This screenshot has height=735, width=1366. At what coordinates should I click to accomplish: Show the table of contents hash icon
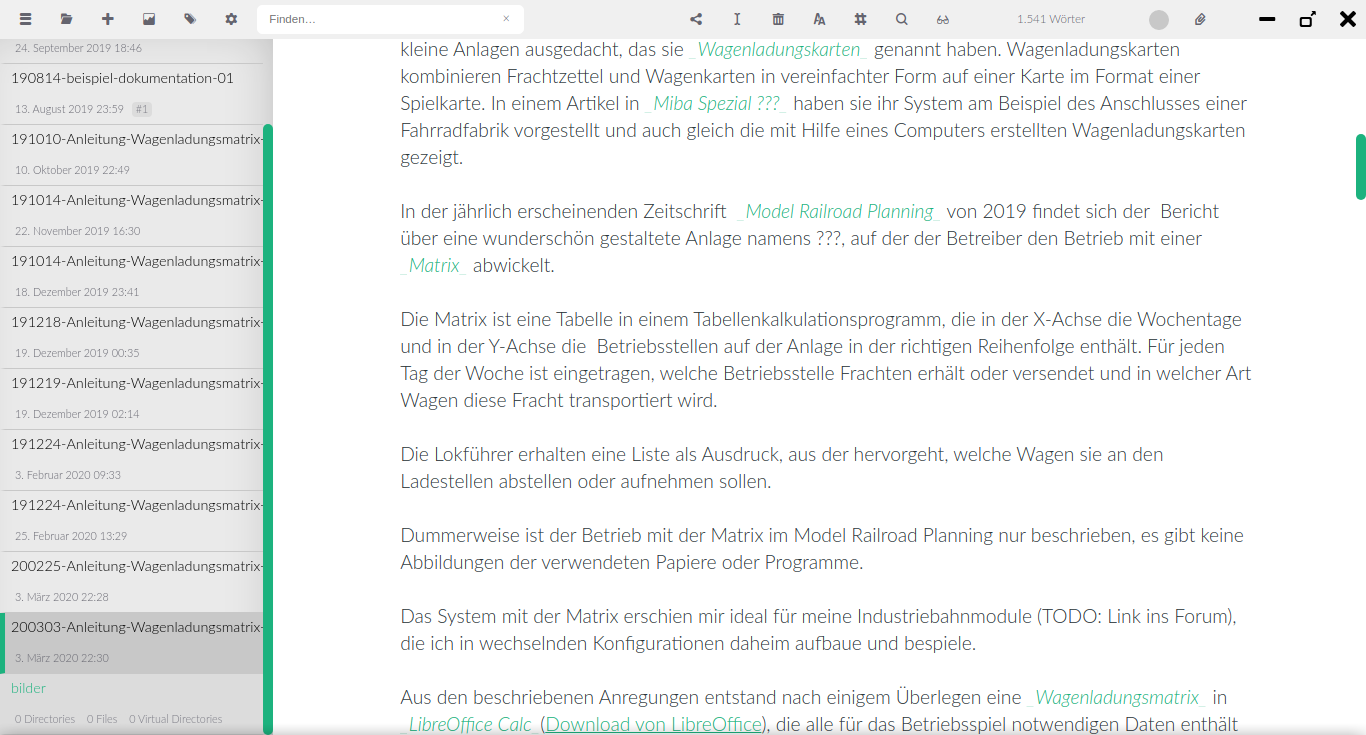coord(860,19)
